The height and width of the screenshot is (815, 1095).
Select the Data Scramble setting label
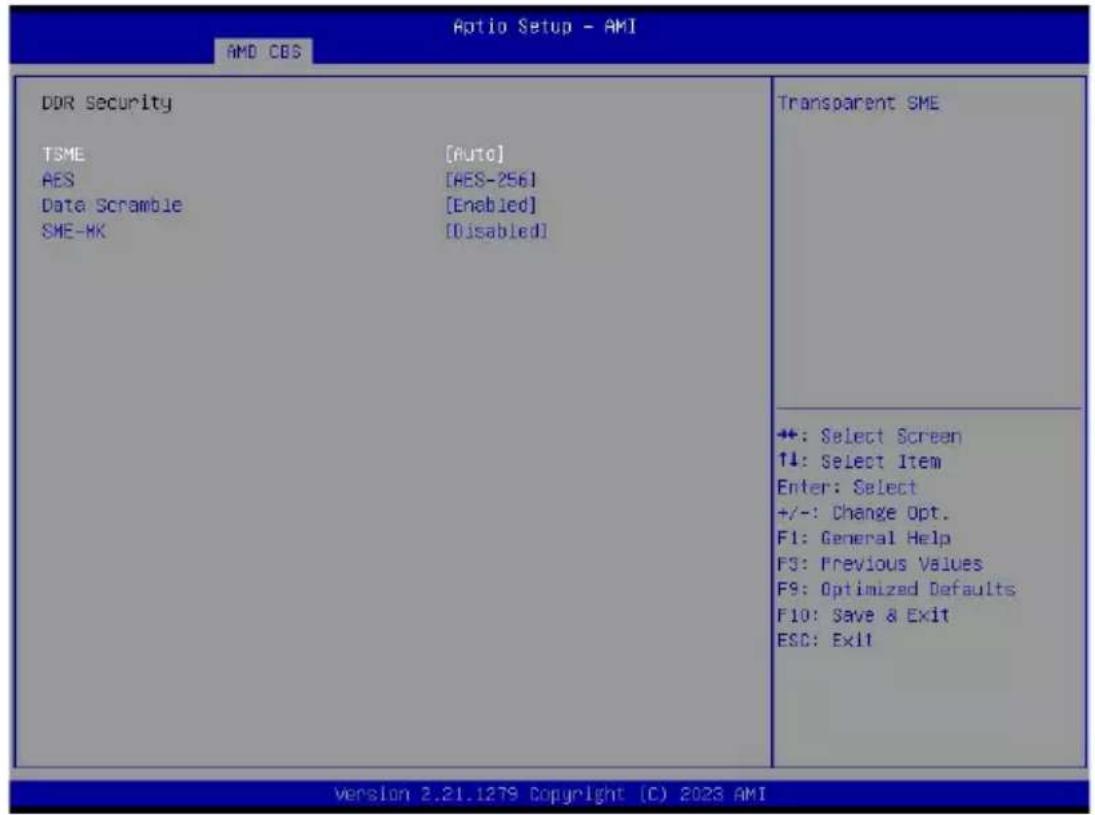click(x=112, y=205)
